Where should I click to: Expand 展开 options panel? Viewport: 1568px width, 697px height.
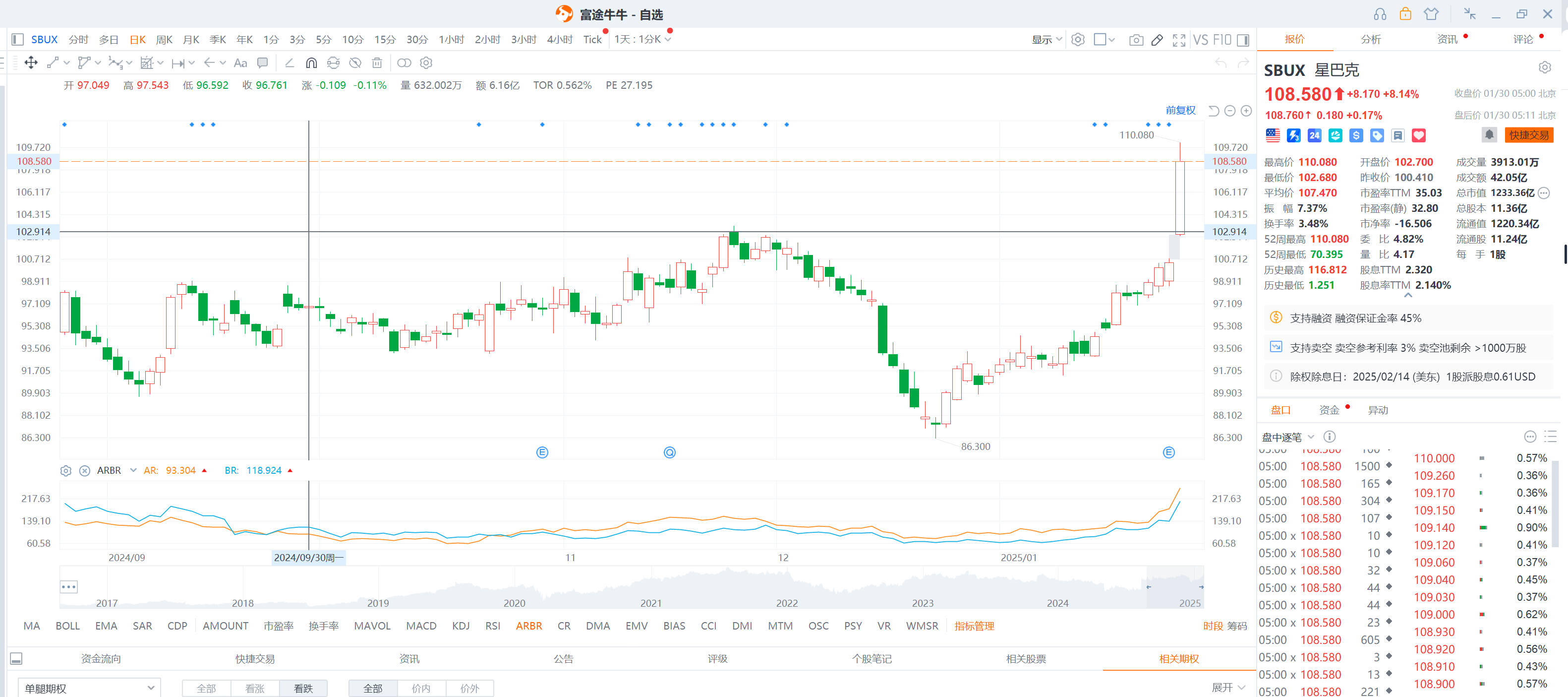click(1228, 687)
